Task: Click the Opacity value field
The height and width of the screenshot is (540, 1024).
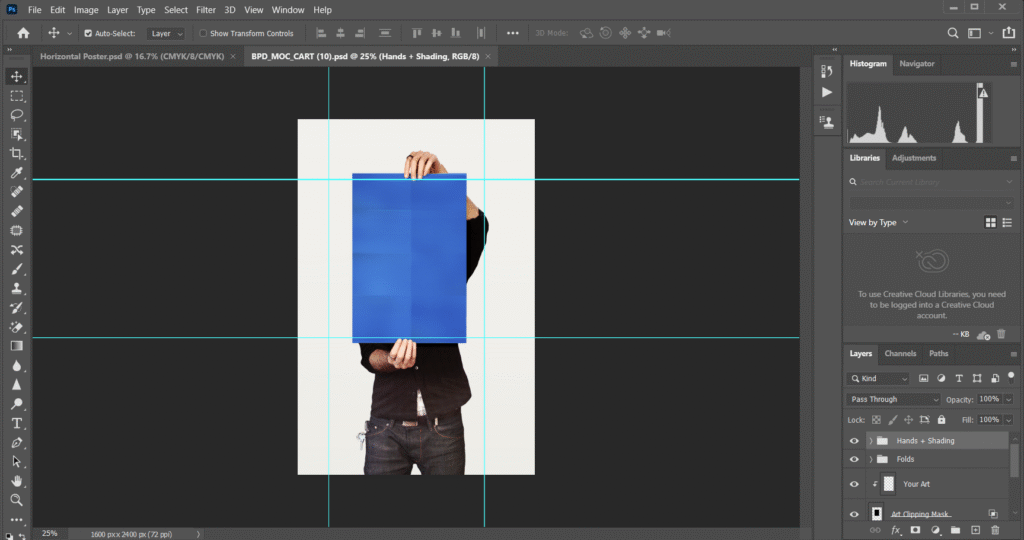Action: click(988, 399)
